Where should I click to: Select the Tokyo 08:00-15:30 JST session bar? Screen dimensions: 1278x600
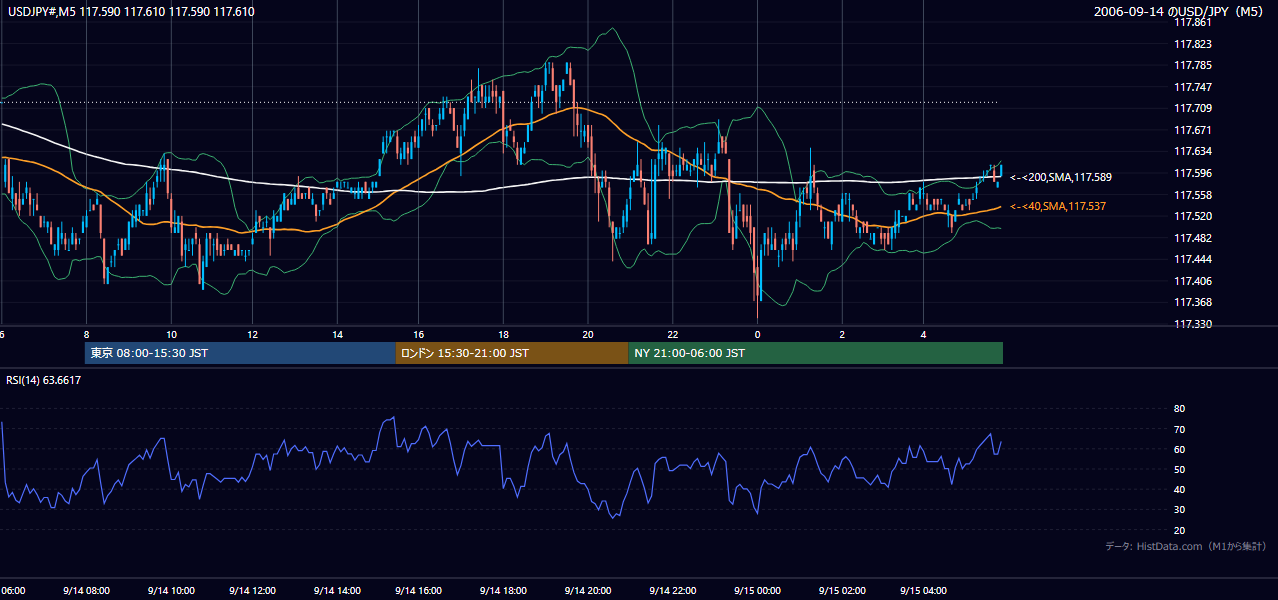240,353
